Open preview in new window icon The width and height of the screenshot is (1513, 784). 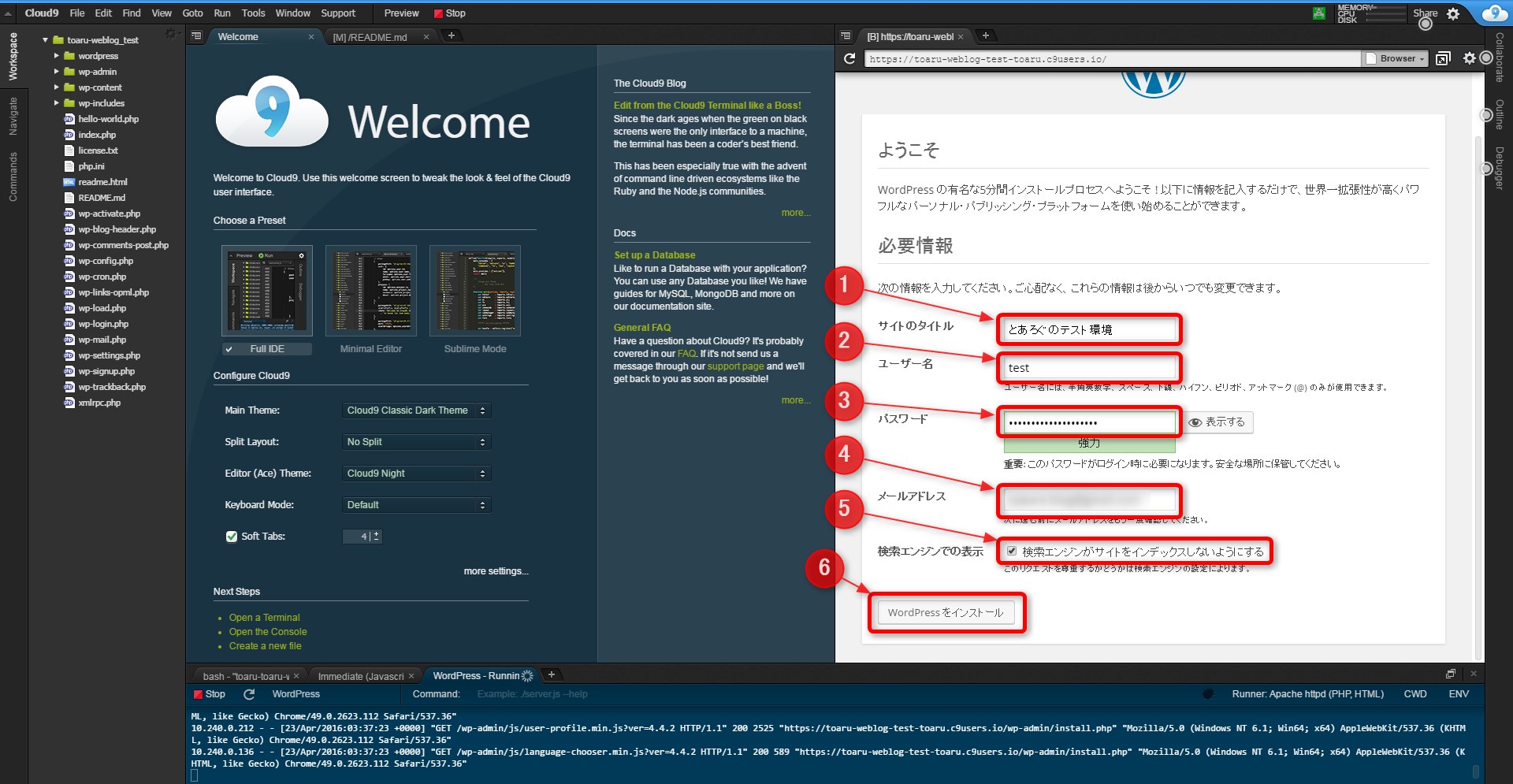[x=1443, y=58]
